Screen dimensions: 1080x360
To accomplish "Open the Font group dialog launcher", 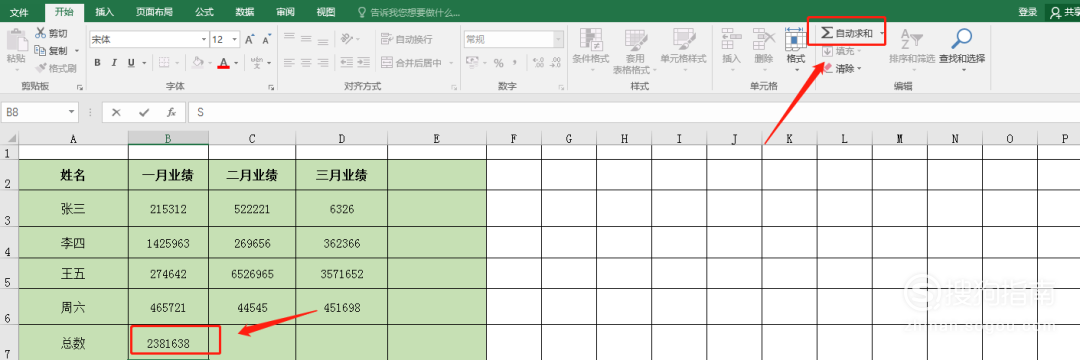I will coord(271,87).
